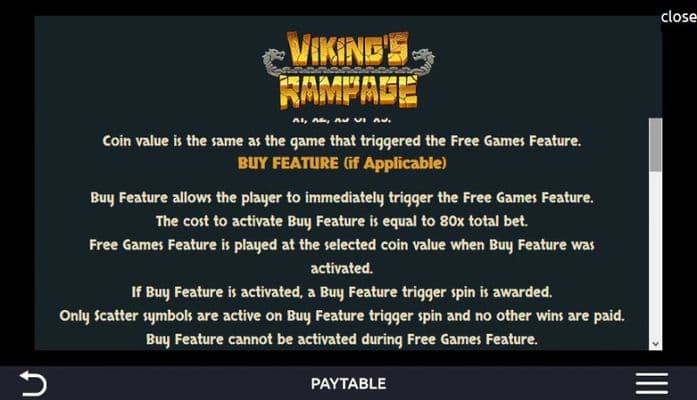Click the standalone 'activated.' text line

tap(341, 268)
